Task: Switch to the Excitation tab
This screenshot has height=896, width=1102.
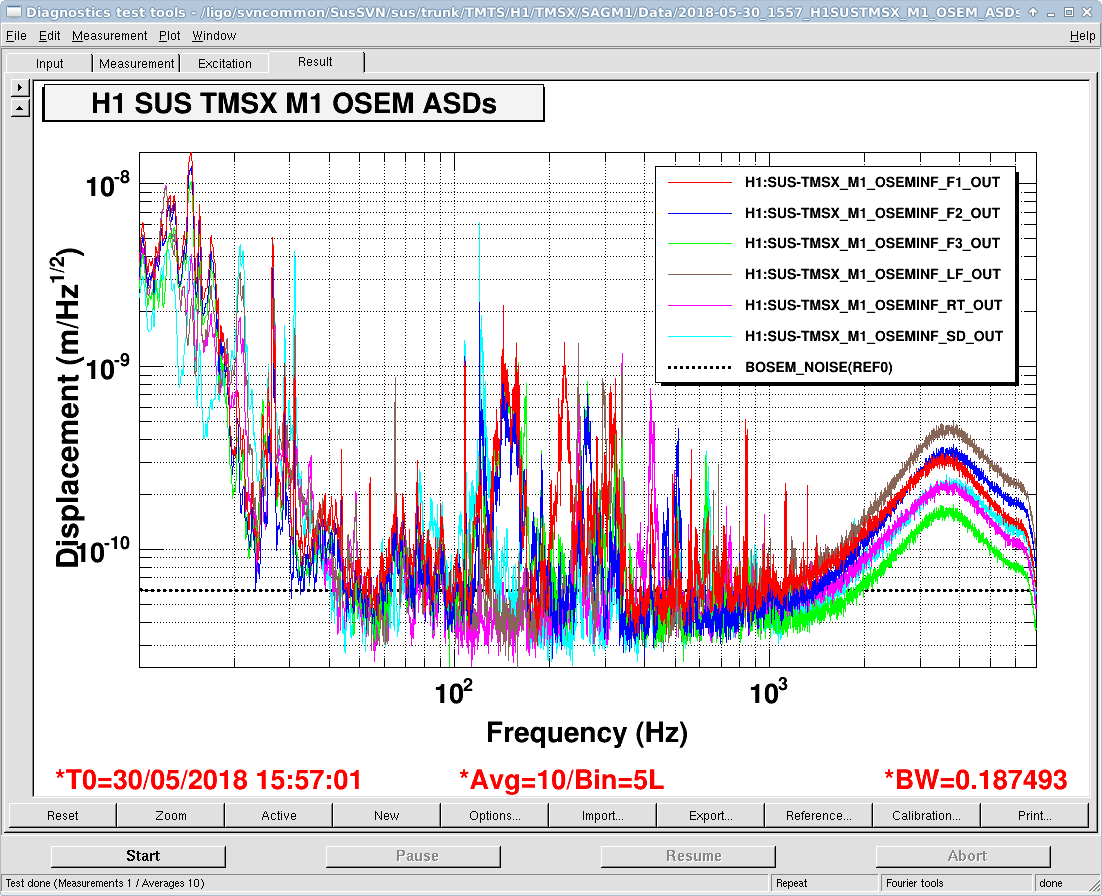Action: pos(225,63)
